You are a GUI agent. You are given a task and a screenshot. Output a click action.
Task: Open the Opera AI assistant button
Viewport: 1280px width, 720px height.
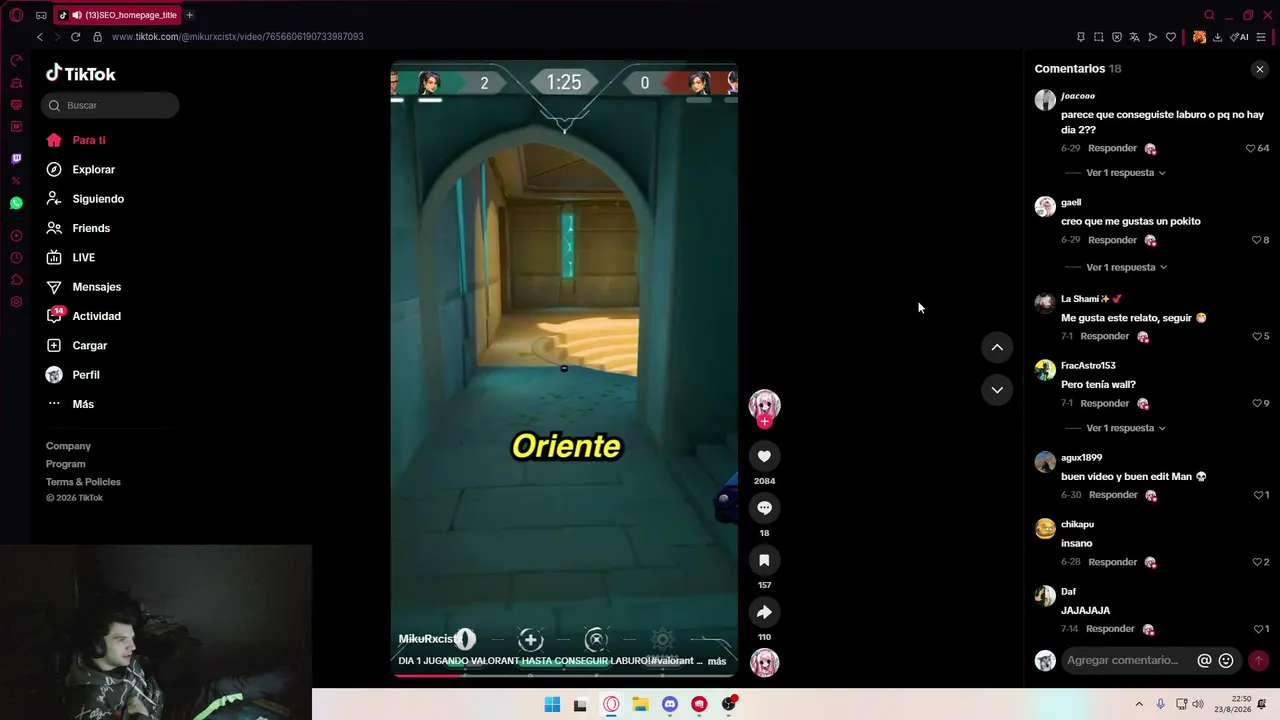(x=1240, y=37)
